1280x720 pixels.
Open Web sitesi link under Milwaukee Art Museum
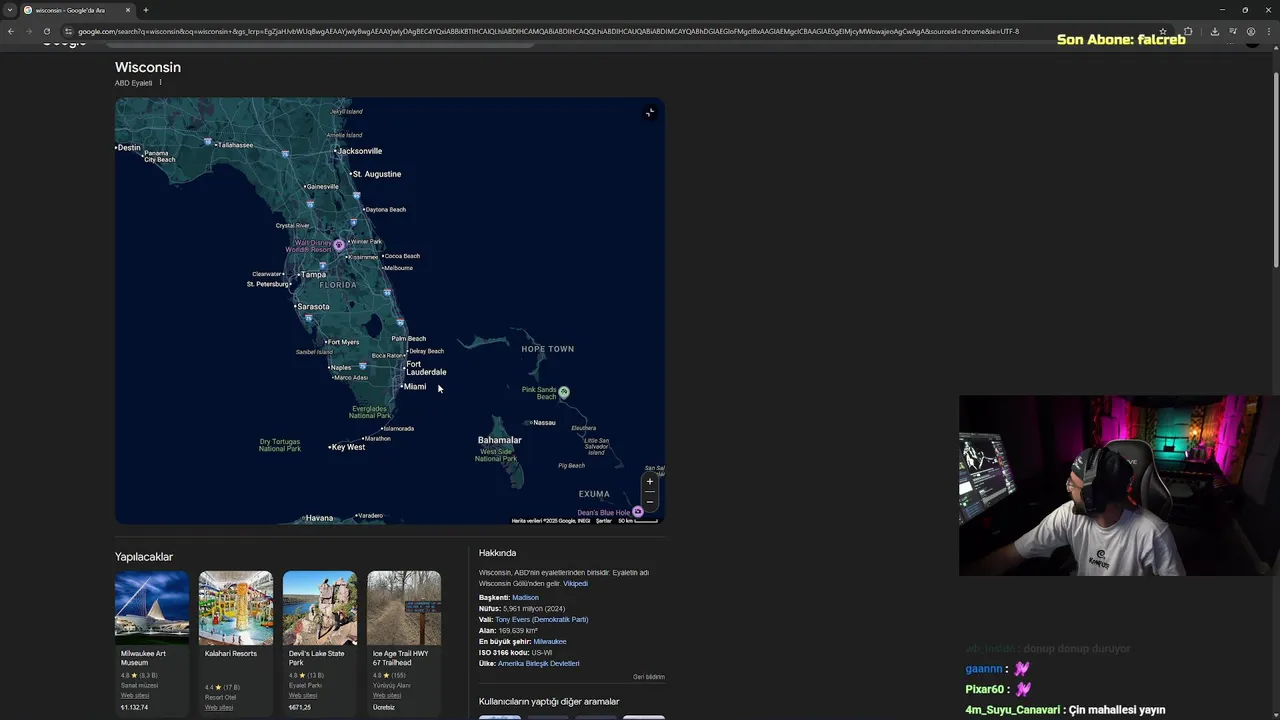135,695
